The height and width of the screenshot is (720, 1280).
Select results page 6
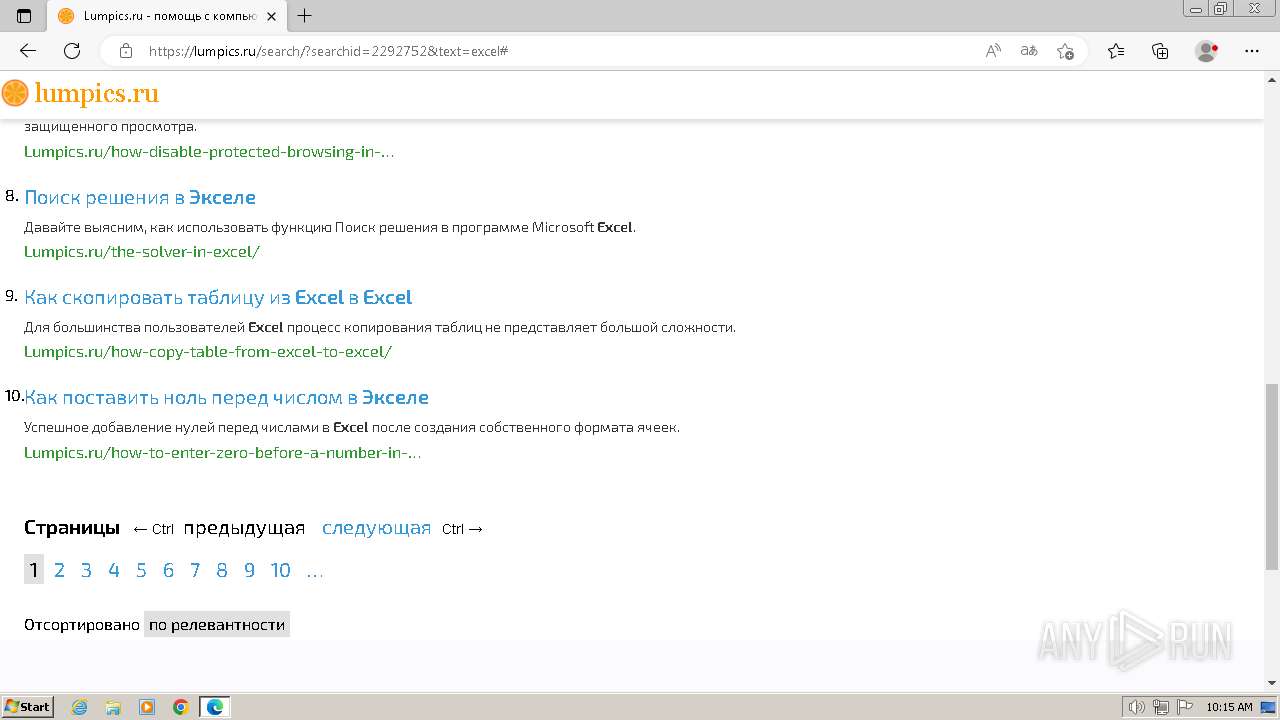coord(168,570)
